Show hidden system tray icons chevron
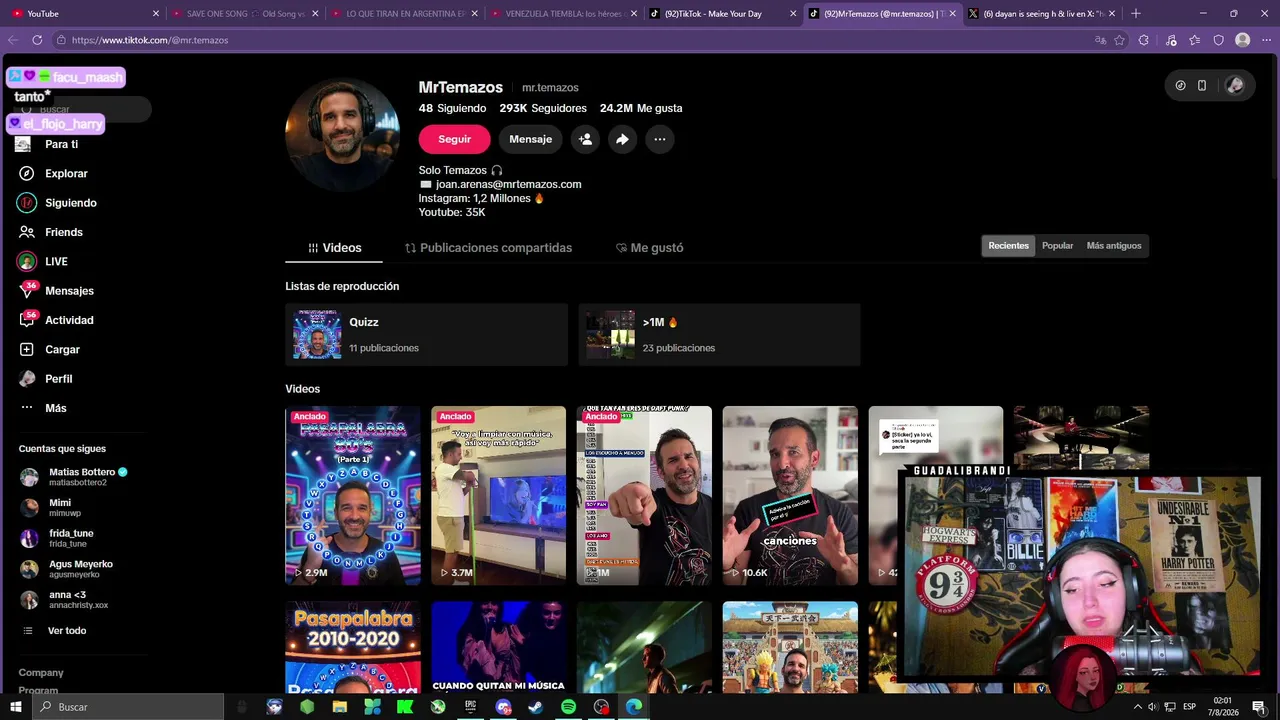The height and width of the screenshot is (720, 1280). [x=1137, y=707]
